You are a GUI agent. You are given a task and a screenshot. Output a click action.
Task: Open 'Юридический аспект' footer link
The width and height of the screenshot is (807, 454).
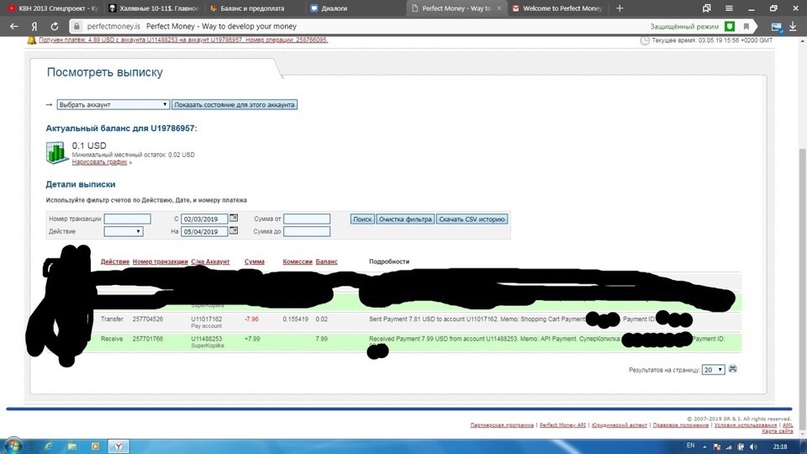point(619,425)
